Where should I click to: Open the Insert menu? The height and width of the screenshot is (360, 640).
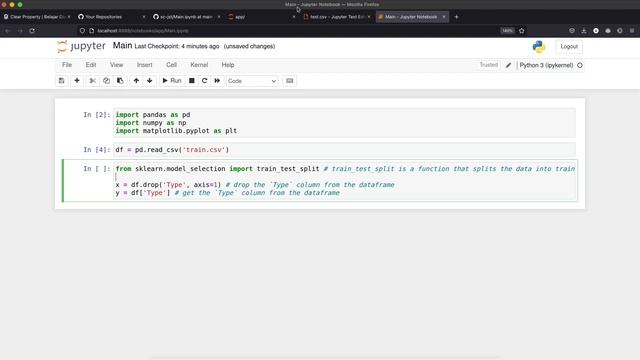144,65
